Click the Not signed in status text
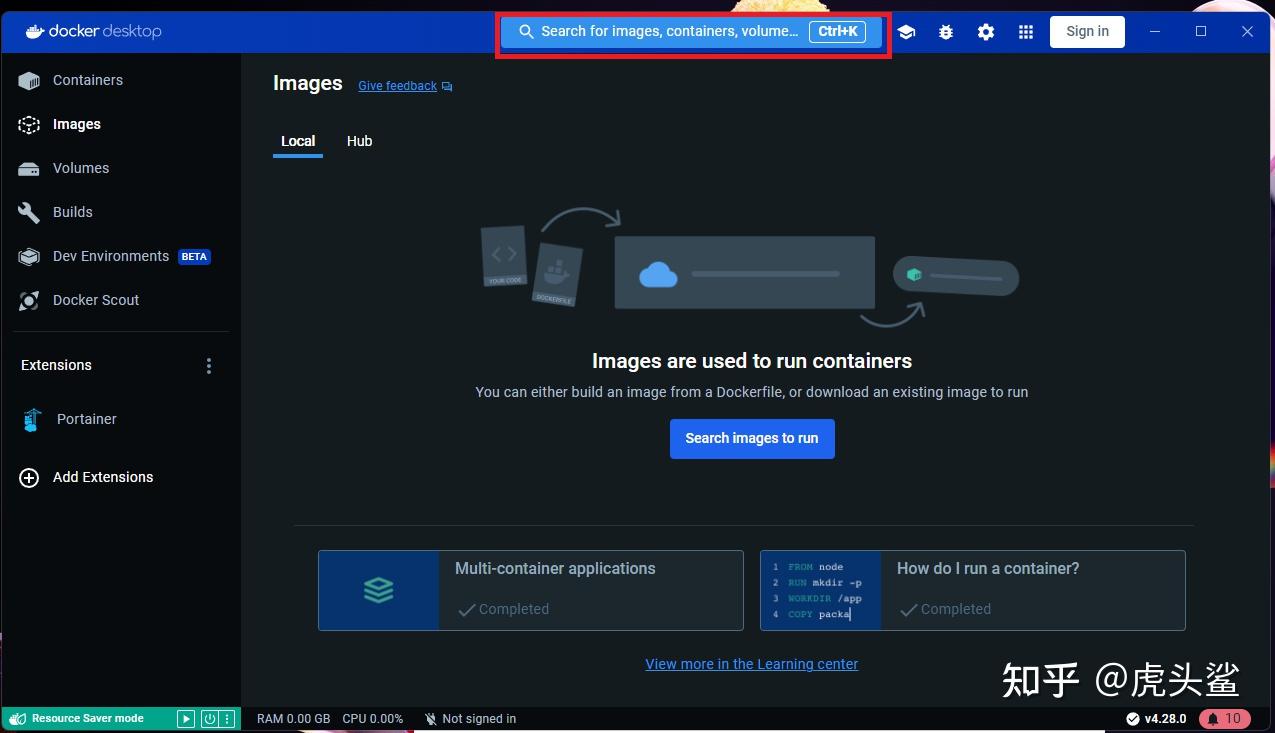This screenshot has height=733, width=1275. coord(479,719)
